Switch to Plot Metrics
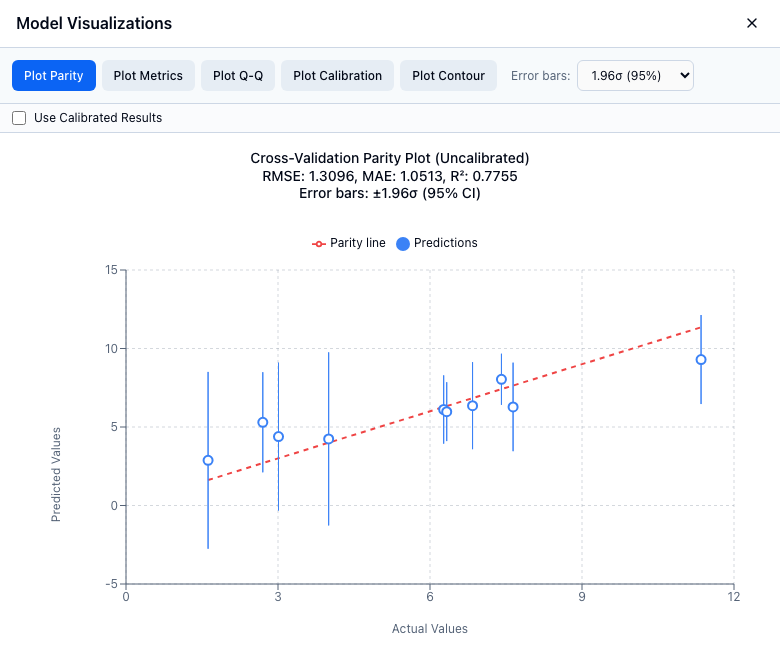Screen dimensions: 780x668 click(x=148, y=76)
